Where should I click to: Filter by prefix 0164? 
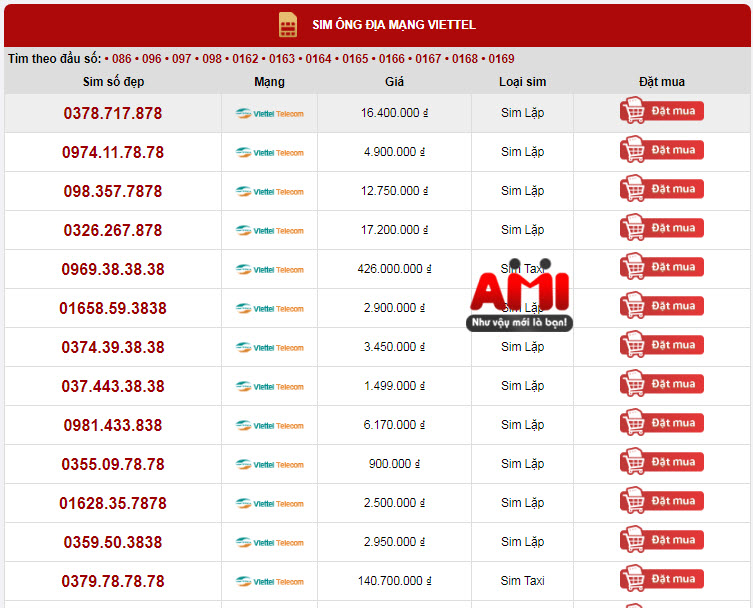[x=318, y=59]
